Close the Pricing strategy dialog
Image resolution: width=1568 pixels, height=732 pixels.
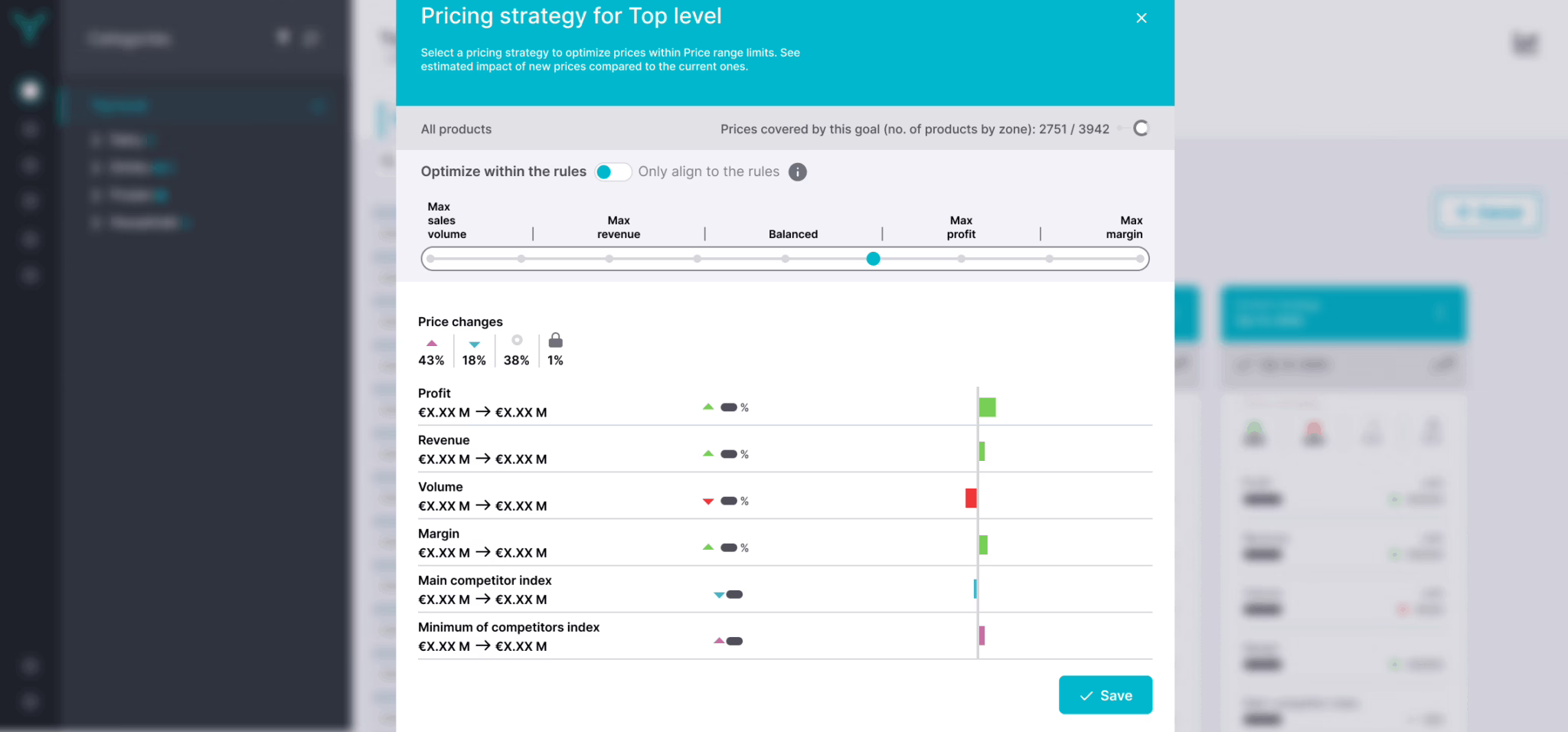pos(1141,18)
